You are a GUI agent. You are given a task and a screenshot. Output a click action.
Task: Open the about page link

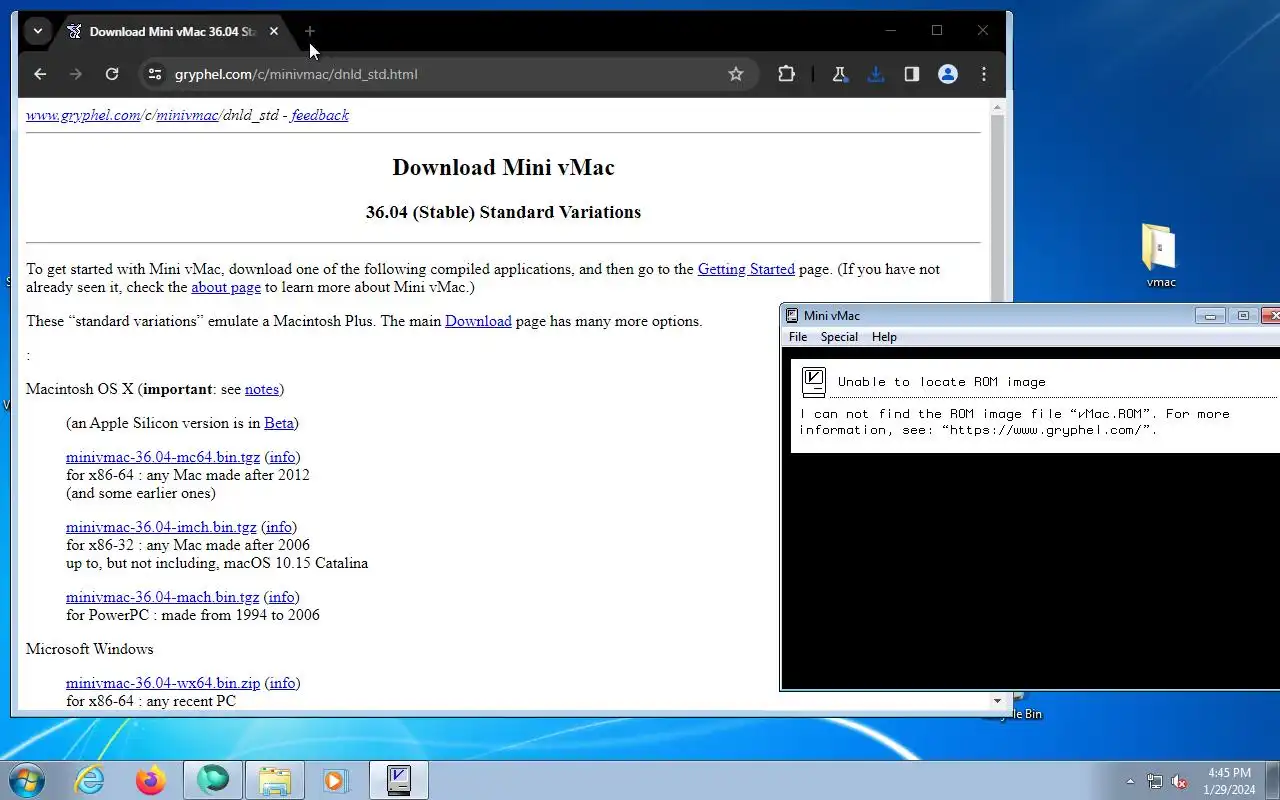click(x=226, y=287)
